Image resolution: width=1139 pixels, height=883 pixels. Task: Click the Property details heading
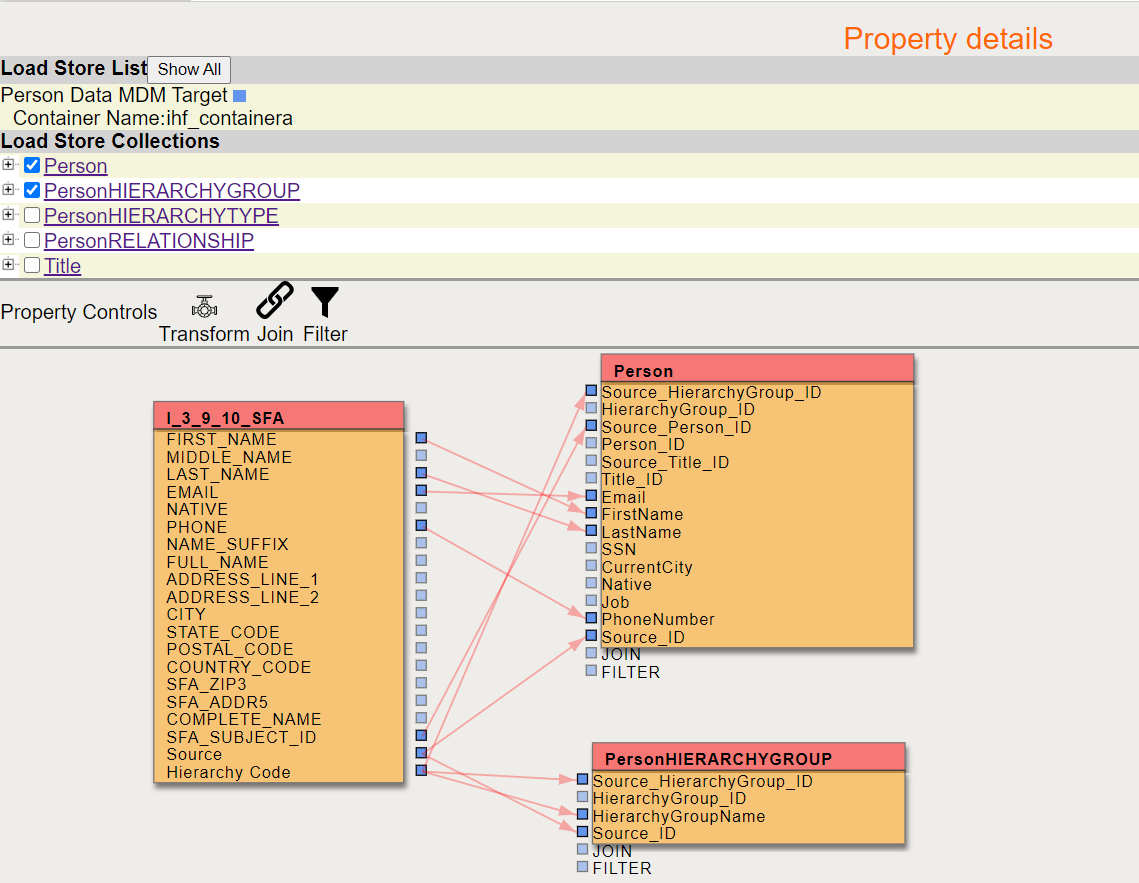pos(948,39)
